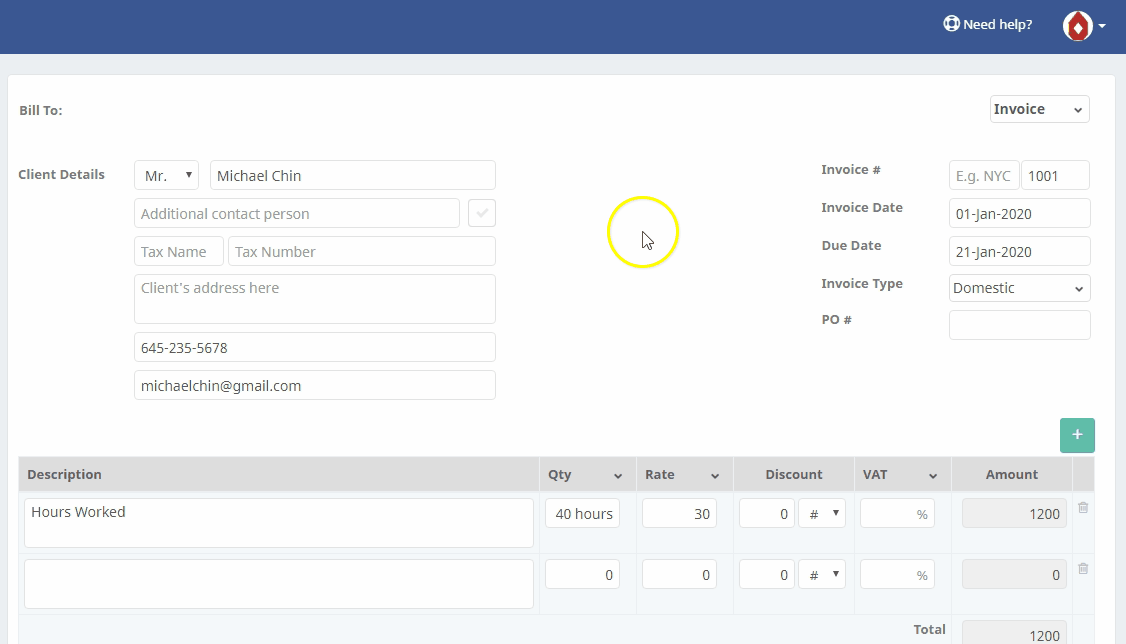Open the Mr. title dropdown
Viewport: 1126px width, 644px height.
click(167, 175)
